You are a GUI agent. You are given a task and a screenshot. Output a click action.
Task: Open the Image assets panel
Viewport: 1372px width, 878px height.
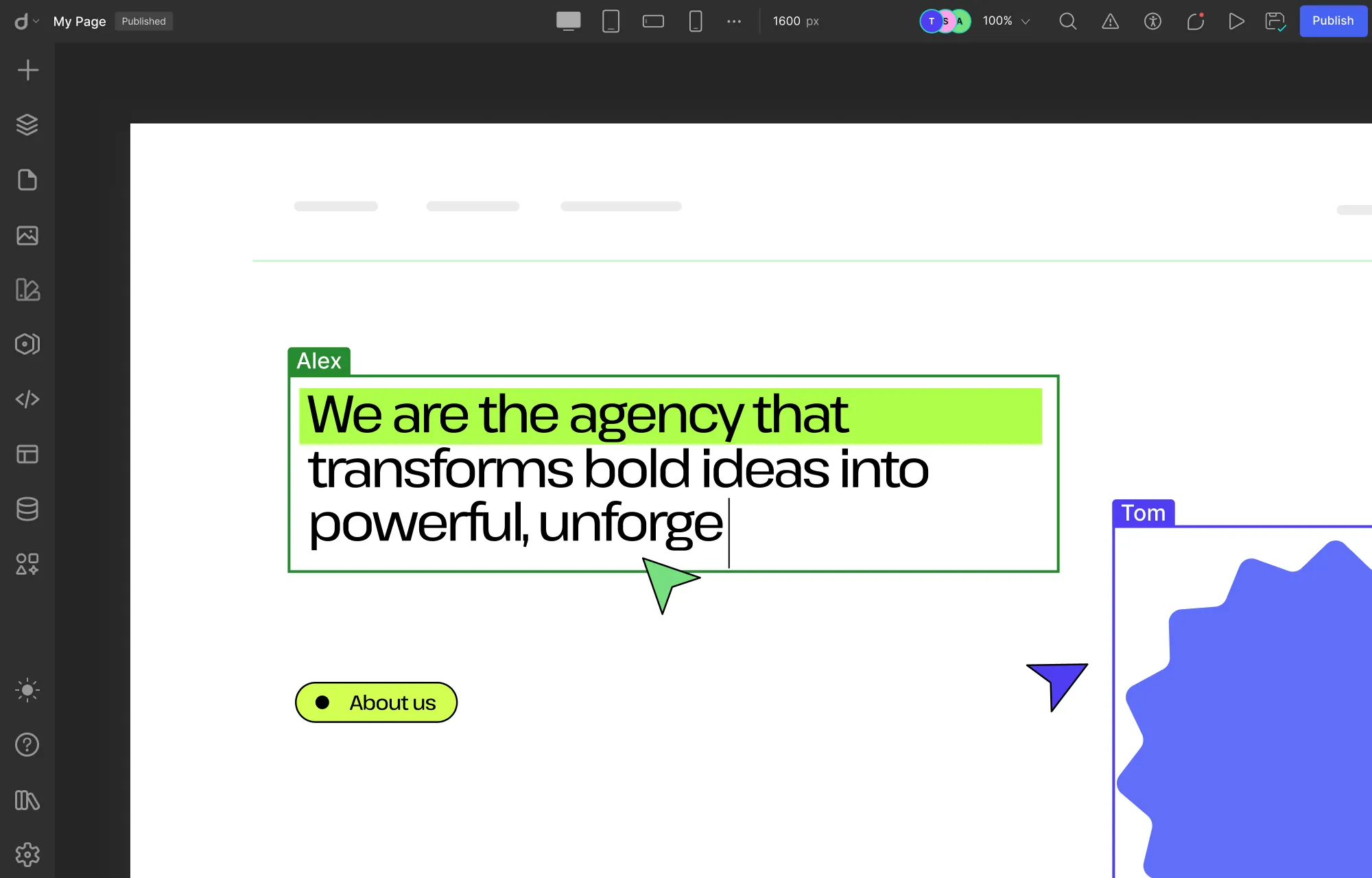[x=27, y=235]
